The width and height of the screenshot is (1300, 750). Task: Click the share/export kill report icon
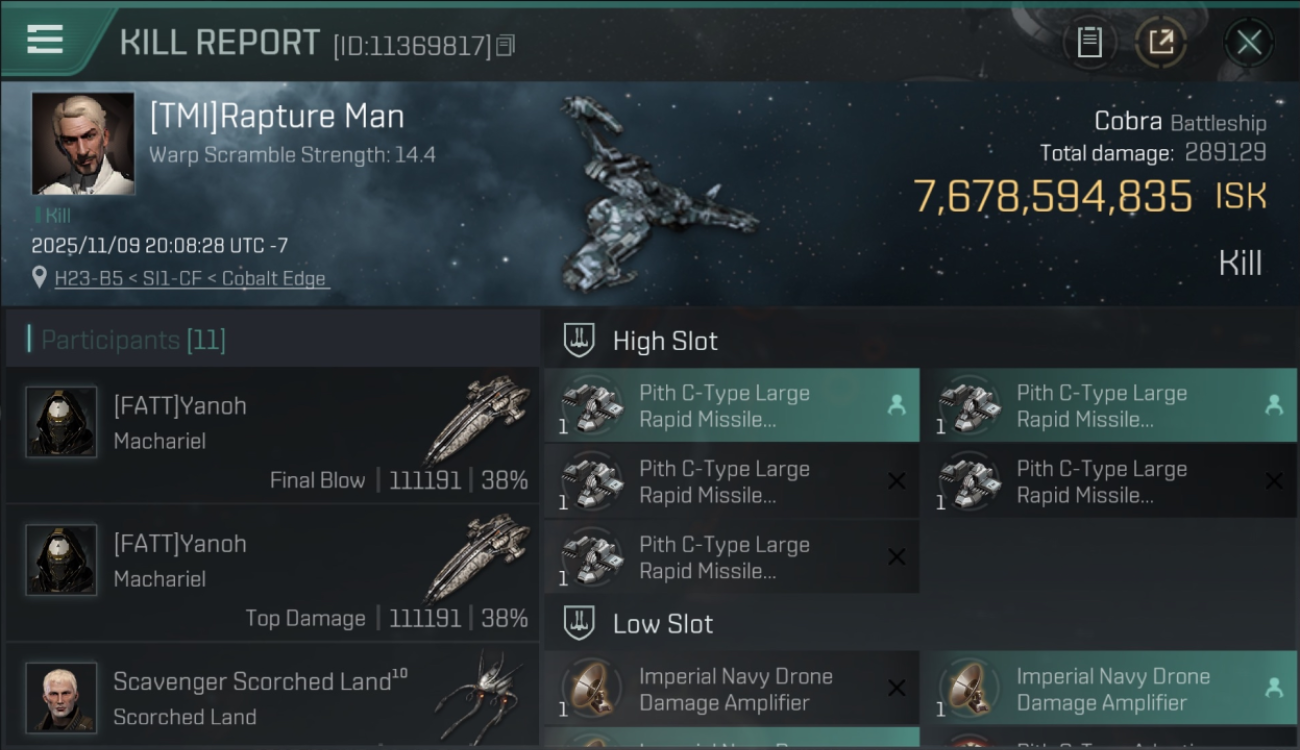1161,42
